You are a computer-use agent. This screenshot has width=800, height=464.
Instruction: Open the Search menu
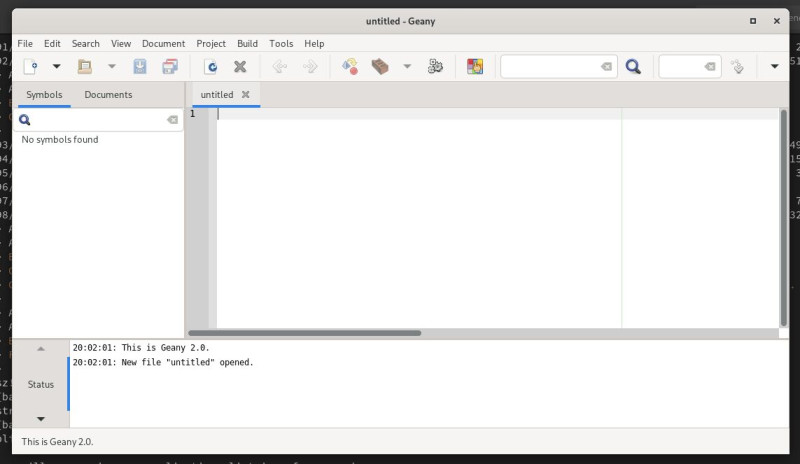(86, 43)
